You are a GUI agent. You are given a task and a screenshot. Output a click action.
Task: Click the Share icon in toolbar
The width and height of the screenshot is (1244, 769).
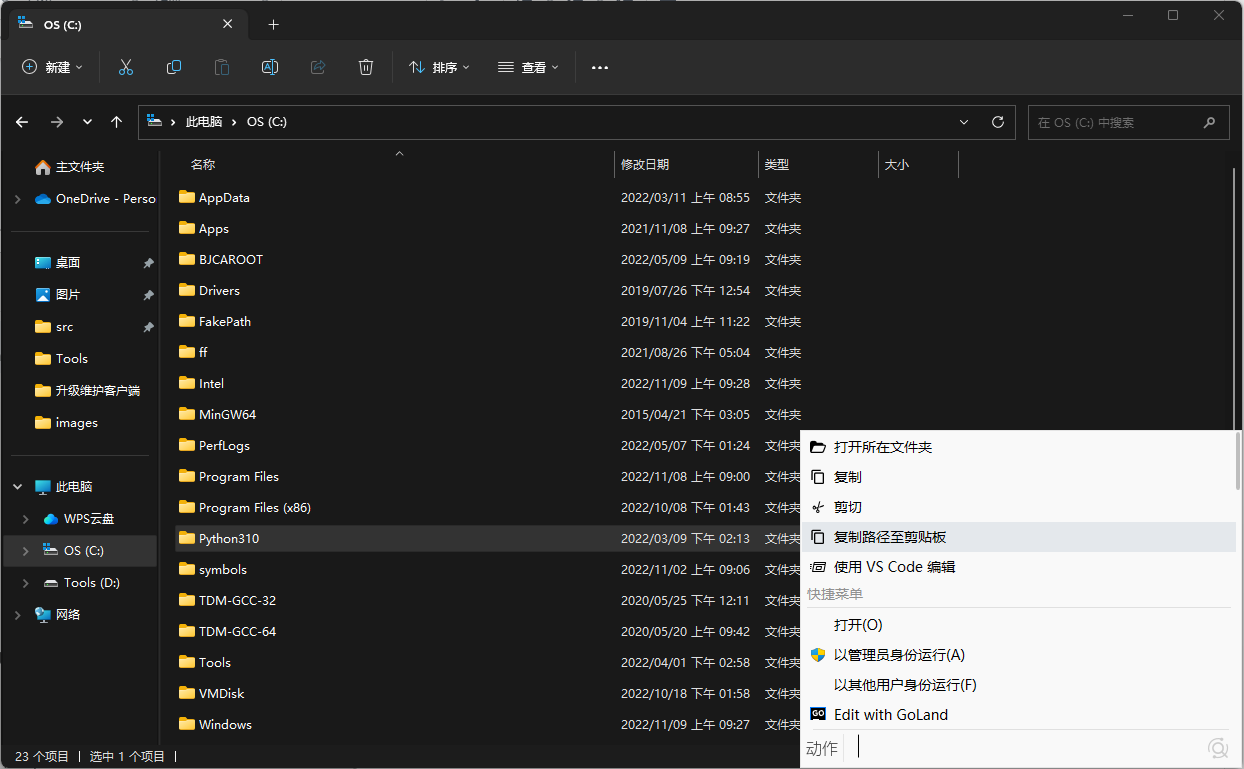coord(318,67)
